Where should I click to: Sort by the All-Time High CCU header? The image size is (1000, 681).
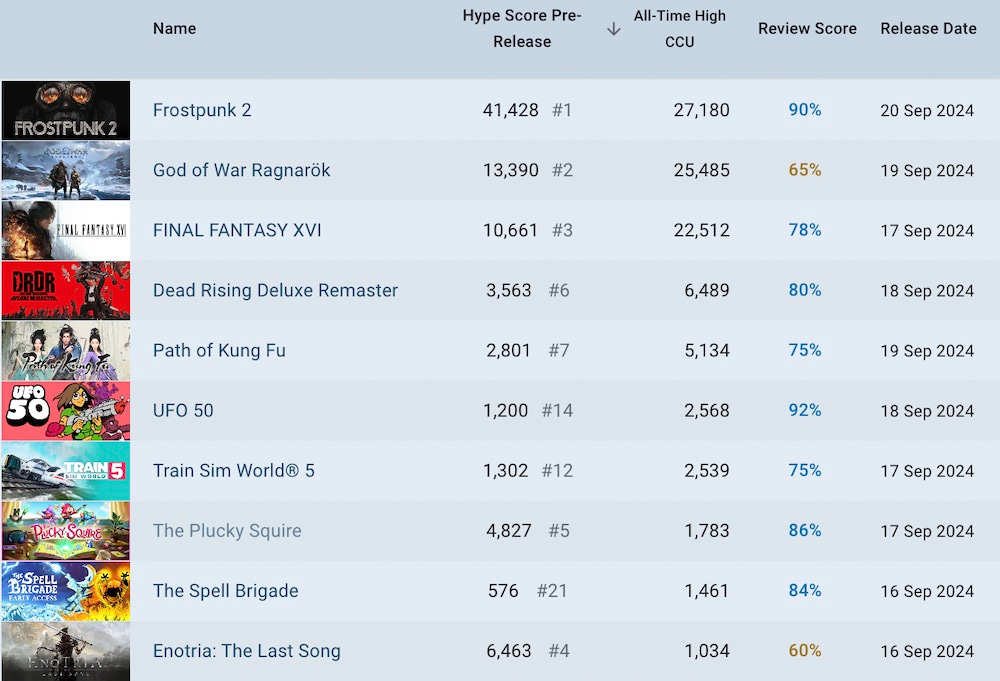[680, 28]
